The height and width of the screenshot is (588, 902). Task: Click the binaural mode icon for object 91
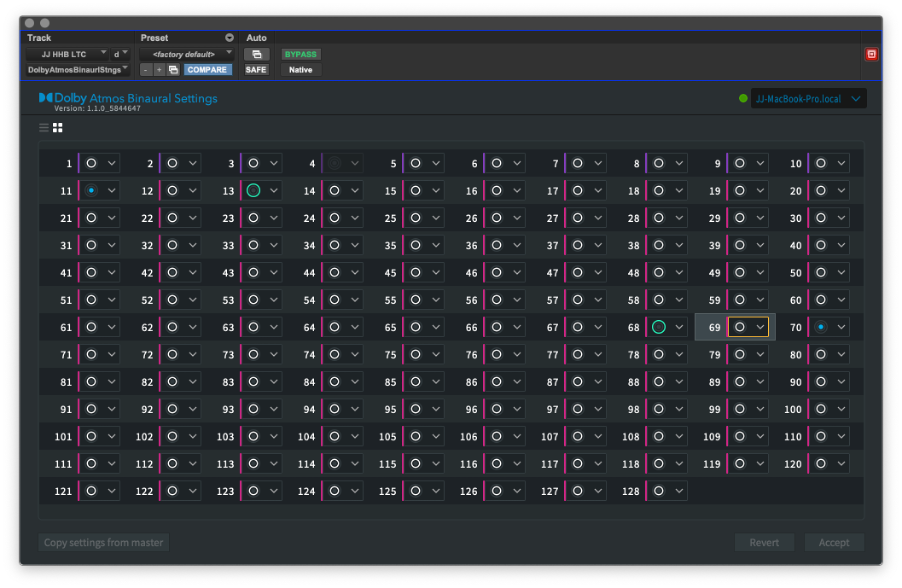(91, 409)
